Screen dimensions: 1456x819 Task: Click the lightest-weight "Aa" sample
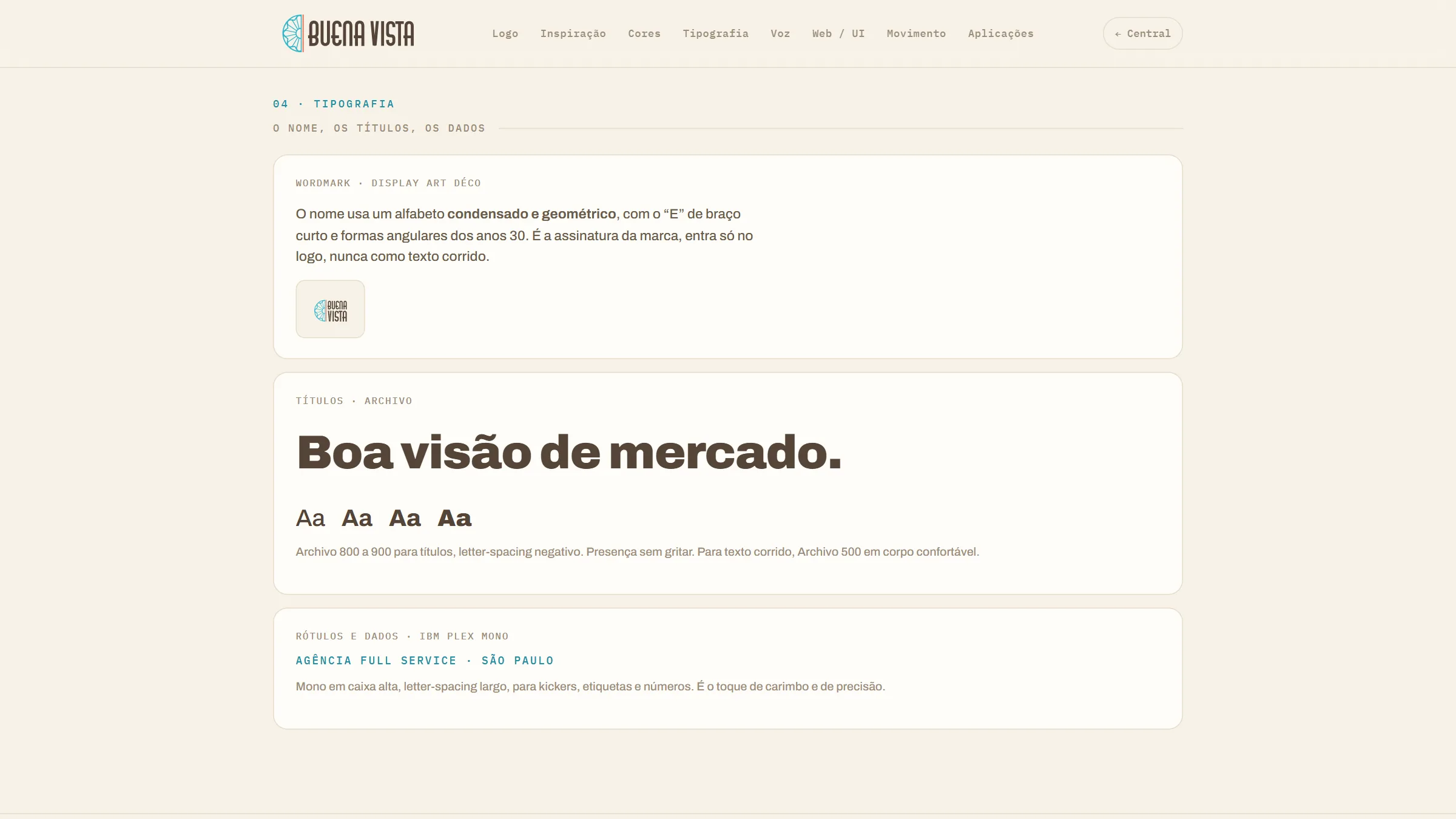pyautogui.click(x=310, y=518)
